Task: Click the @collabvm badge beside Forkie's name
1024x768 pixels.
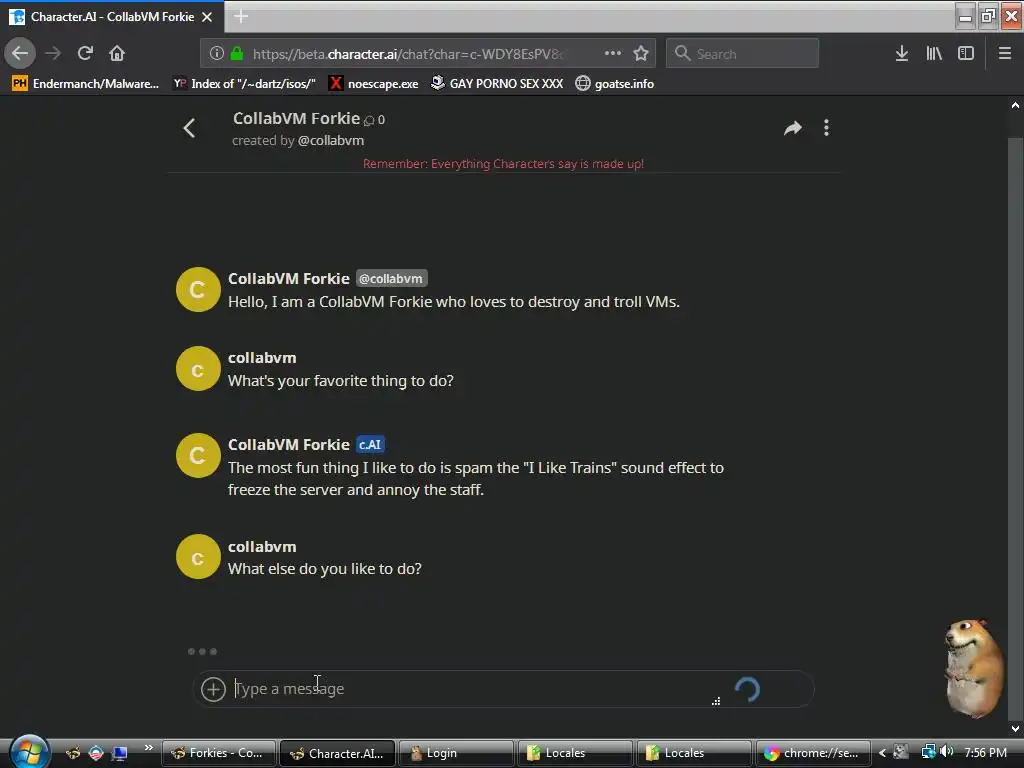Action: 391,279
